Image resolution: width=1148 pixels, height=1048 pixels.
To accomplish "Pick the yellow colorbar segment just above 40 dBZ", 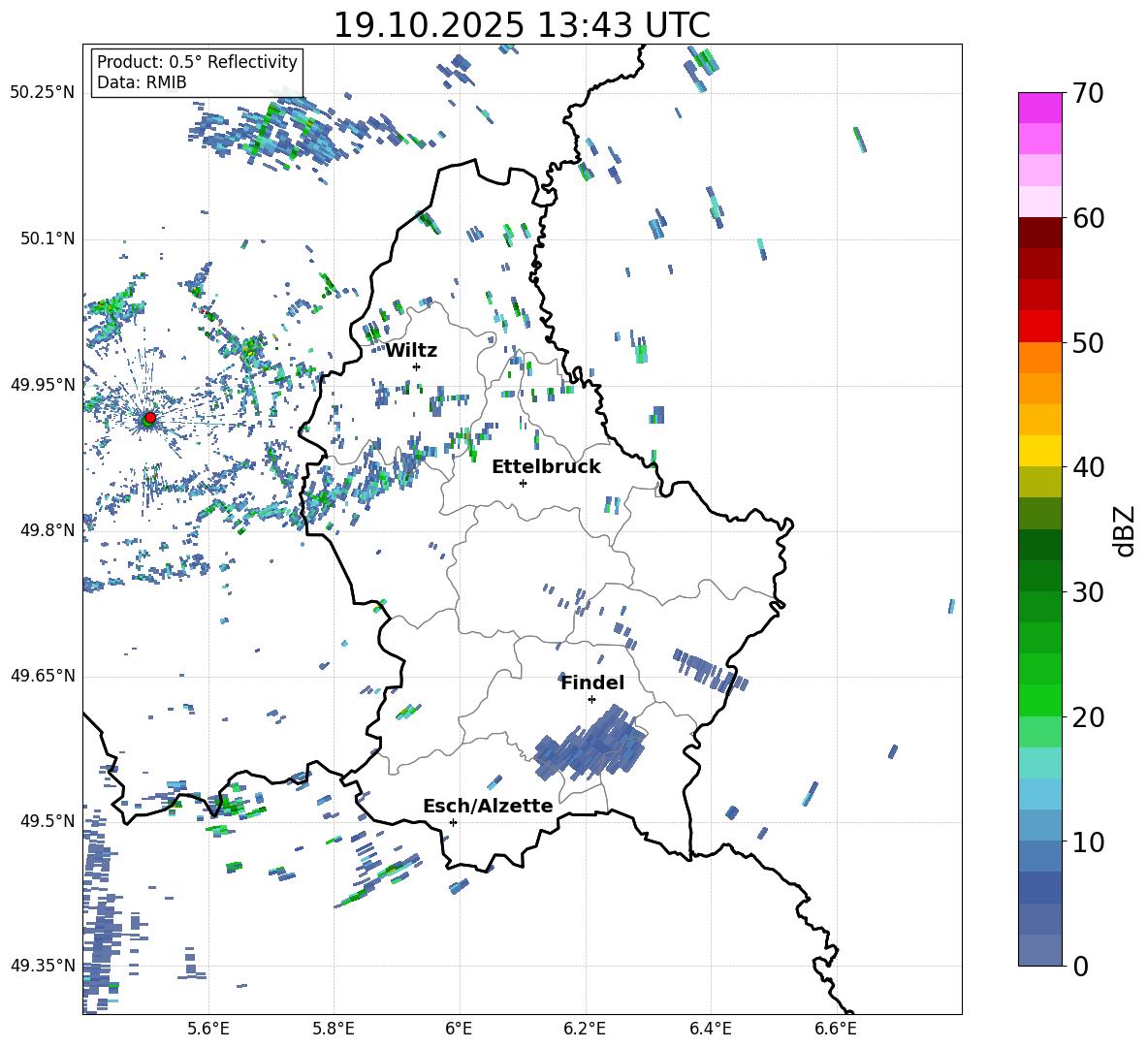I will click(x=1040, y=451).
